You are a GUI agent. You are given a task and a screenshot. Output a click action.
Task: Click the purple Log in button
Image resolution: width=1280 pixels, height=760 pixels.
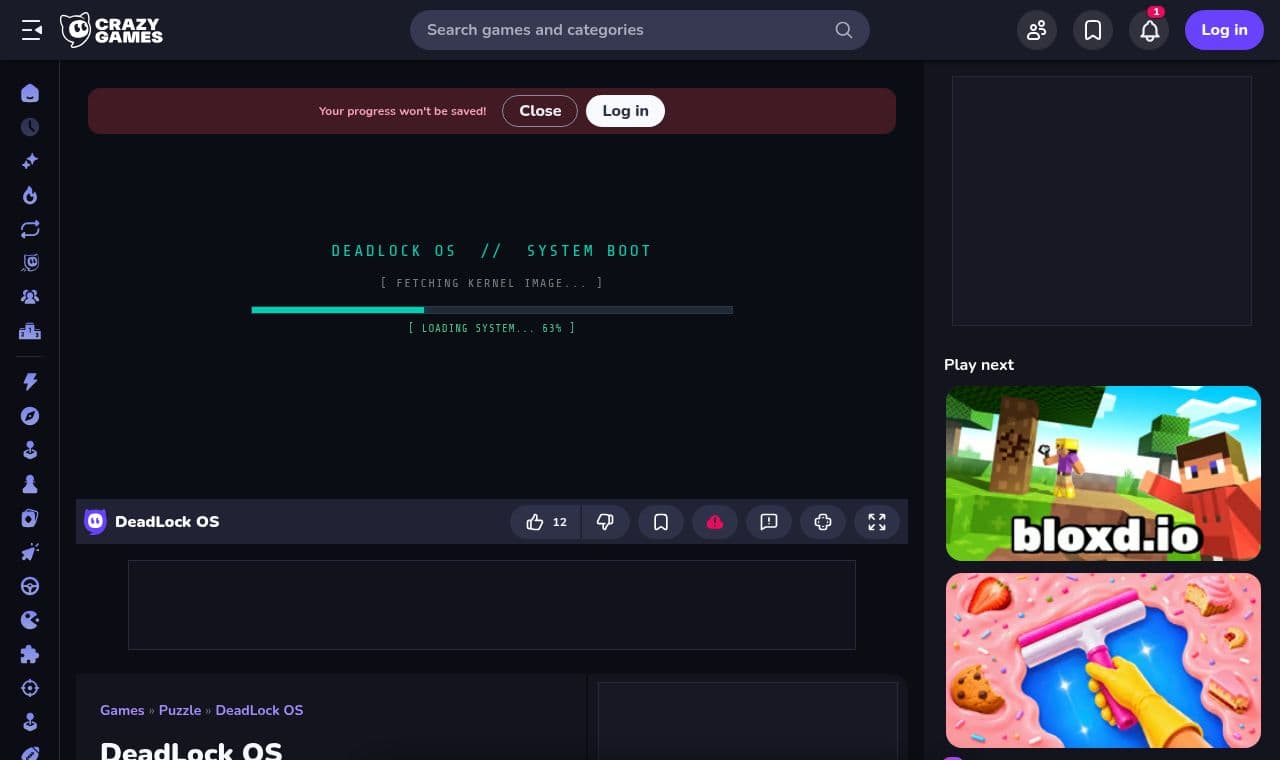[x=1224, y=30]
